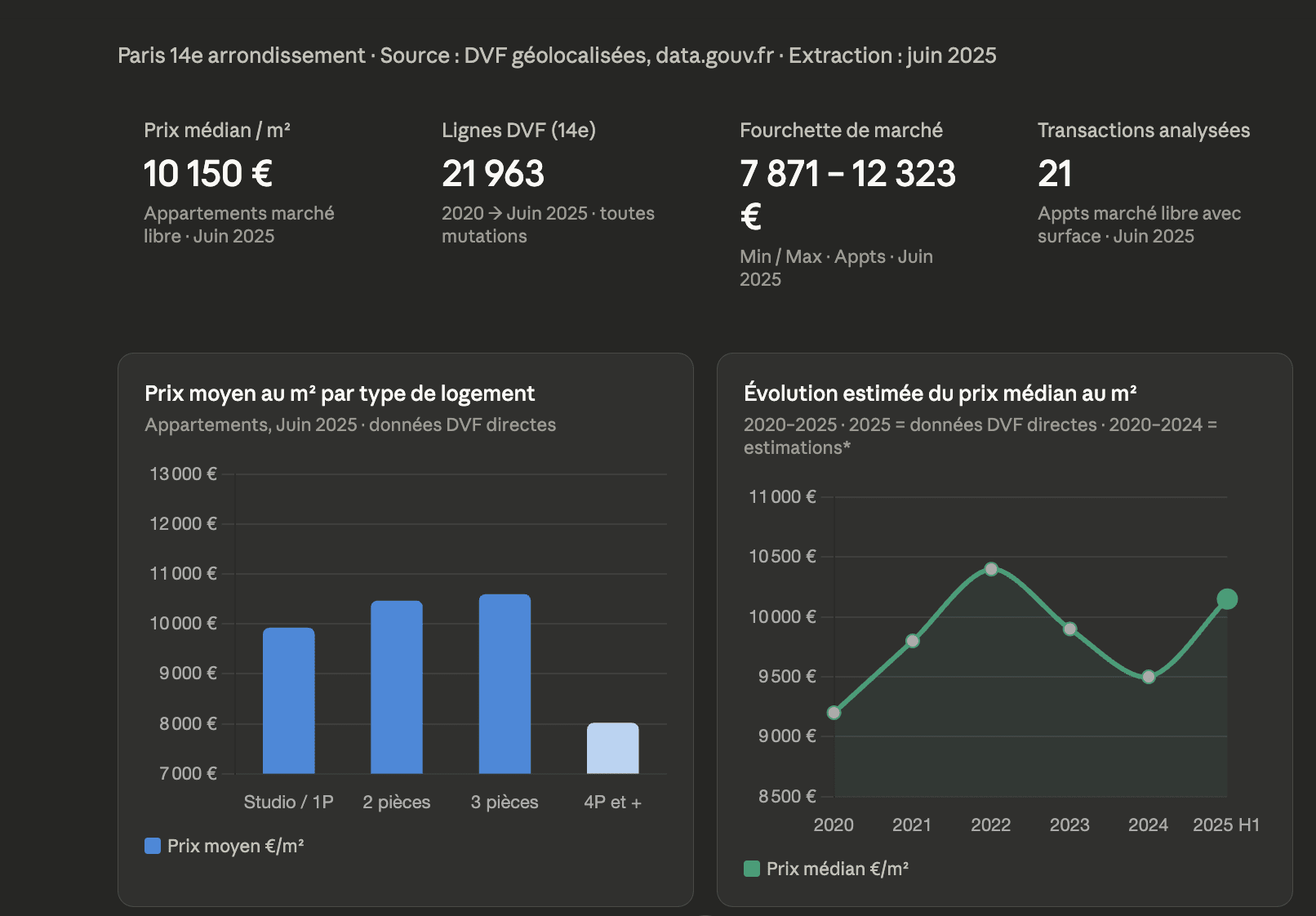1316x916 pixels.
Task: Click the '21' transactions analysed value
Action: click(1055, 173)
